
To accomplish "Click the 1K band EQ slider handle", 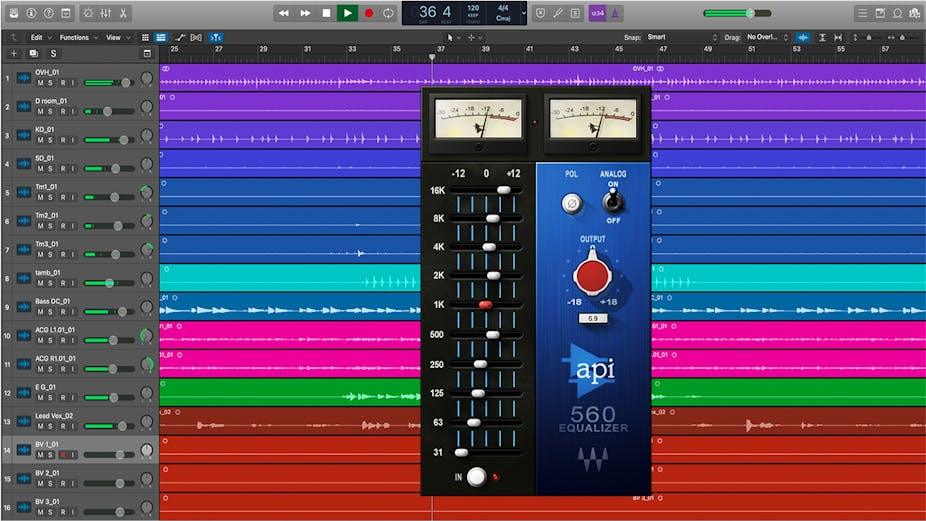I will pyautogui.click(x=486, y=304).
